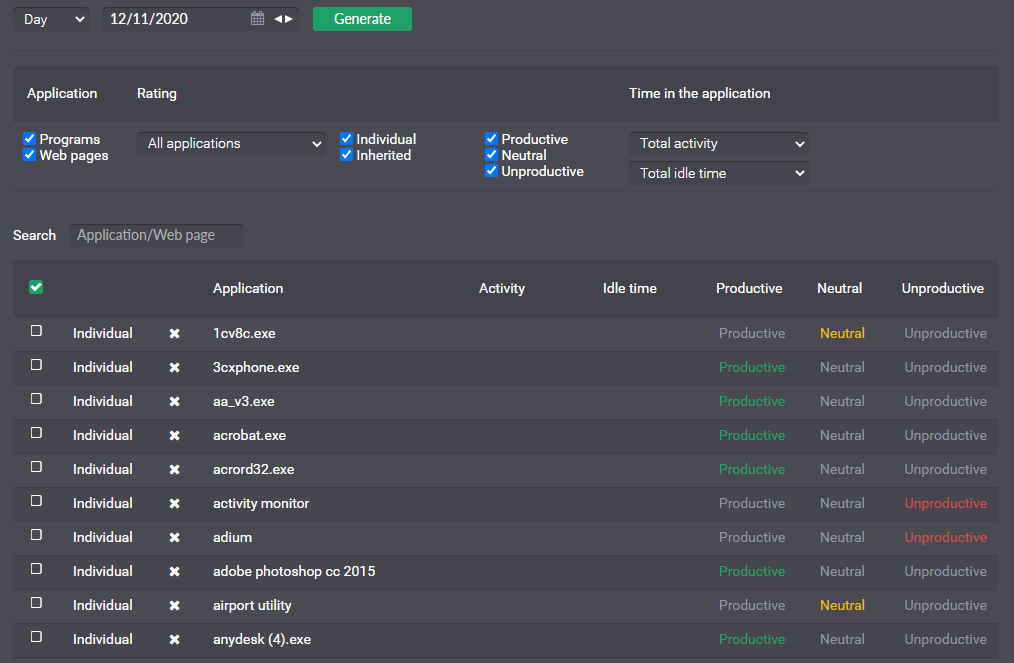Uncheck the Web pages checkbox

[x=29, y=155]
